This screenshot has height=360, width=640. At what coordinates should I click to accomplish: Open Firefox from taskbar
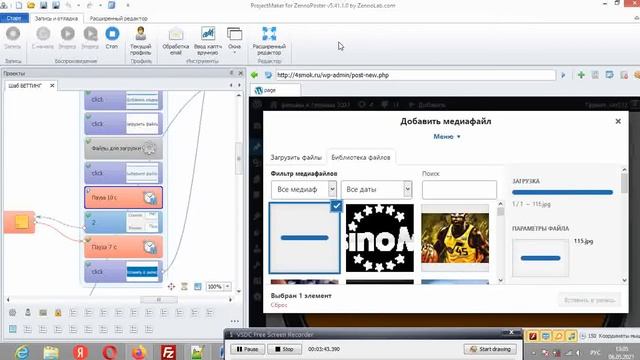tap(139, 352)
